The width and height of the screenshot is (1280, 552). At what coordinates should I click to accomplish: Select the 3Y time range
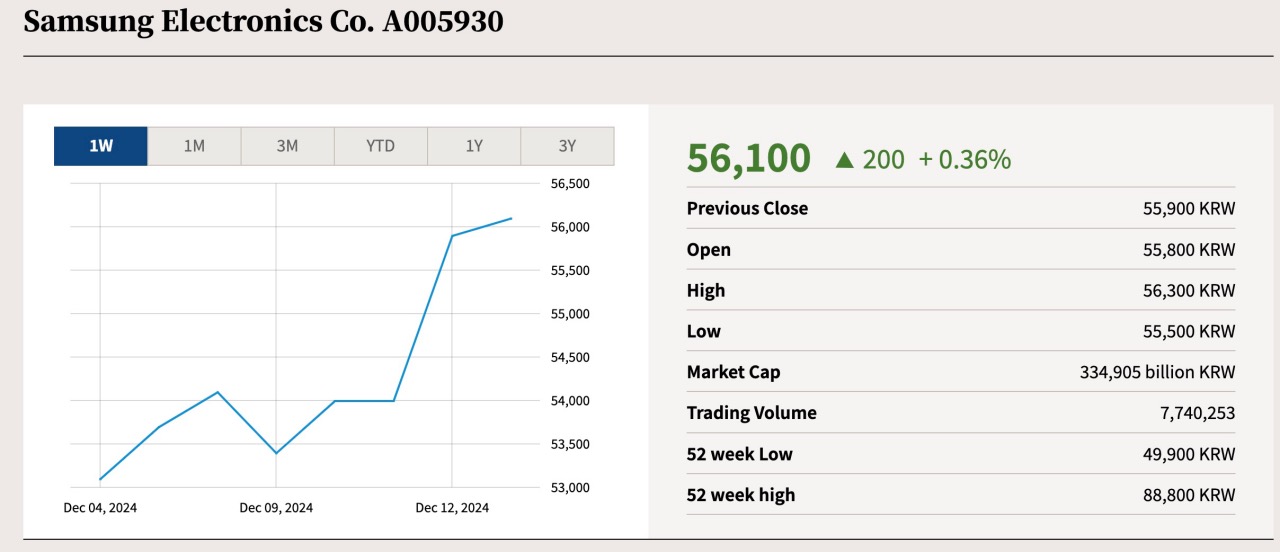(567, 146)
